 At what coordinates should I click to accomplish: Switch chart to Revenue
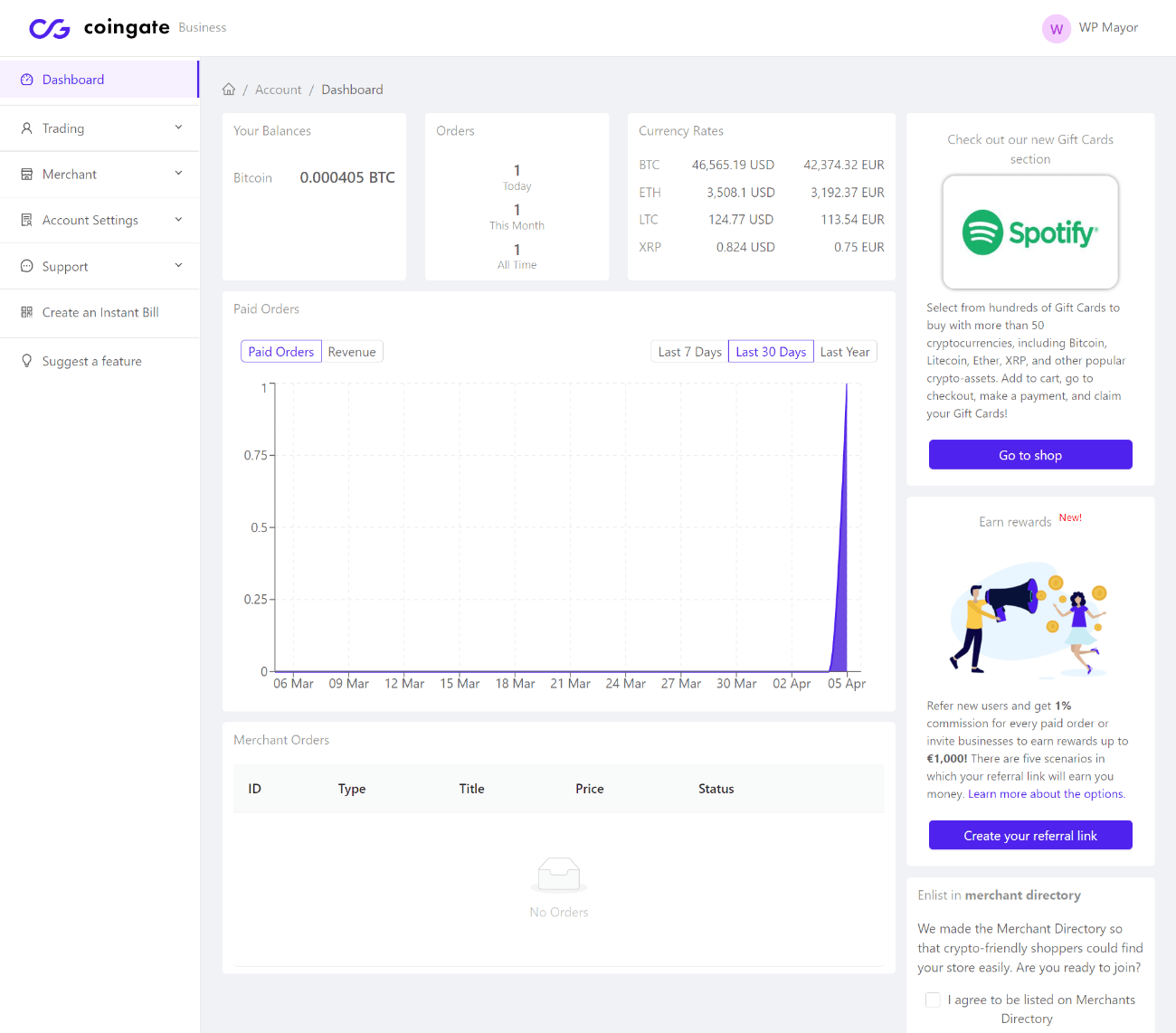click(x=352, y=352)
